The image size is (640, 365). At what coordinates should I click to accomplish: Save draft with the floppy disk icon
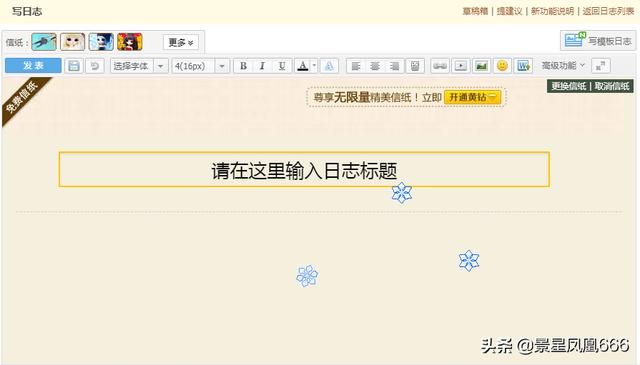pos(73,66)
